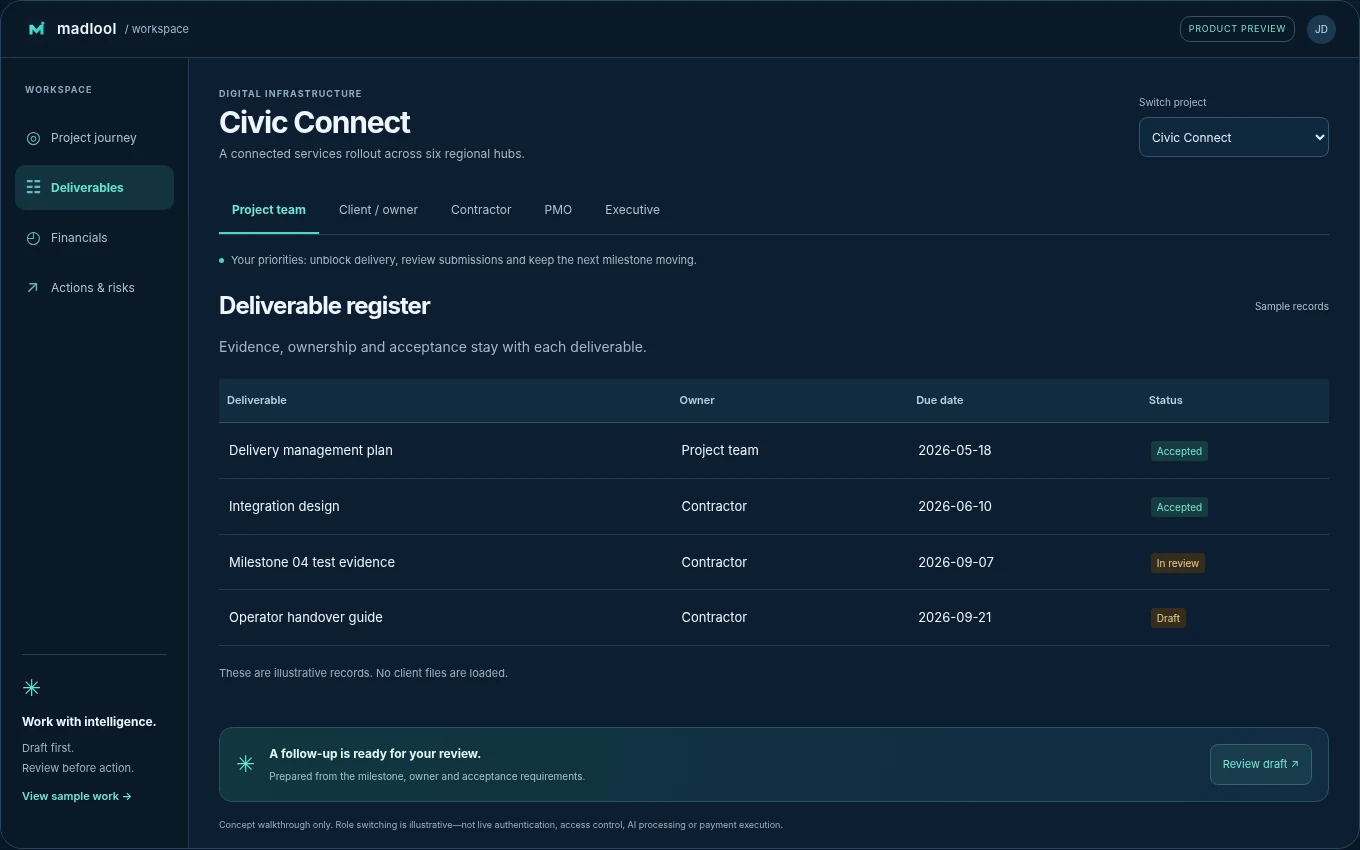Click the / workspace breadcrumb text
This screenshot has height=850, width=1360.
[x=157, y=29]
